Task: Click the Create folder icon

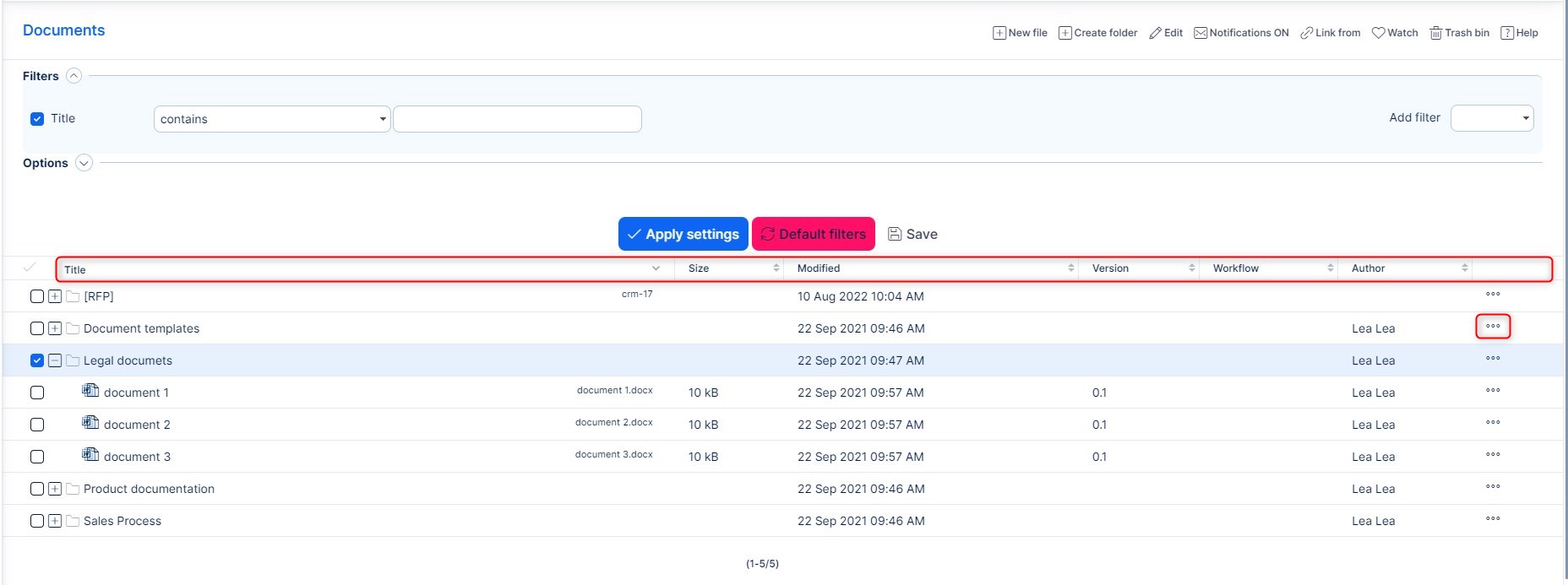Action: [x=1065, y=33]
